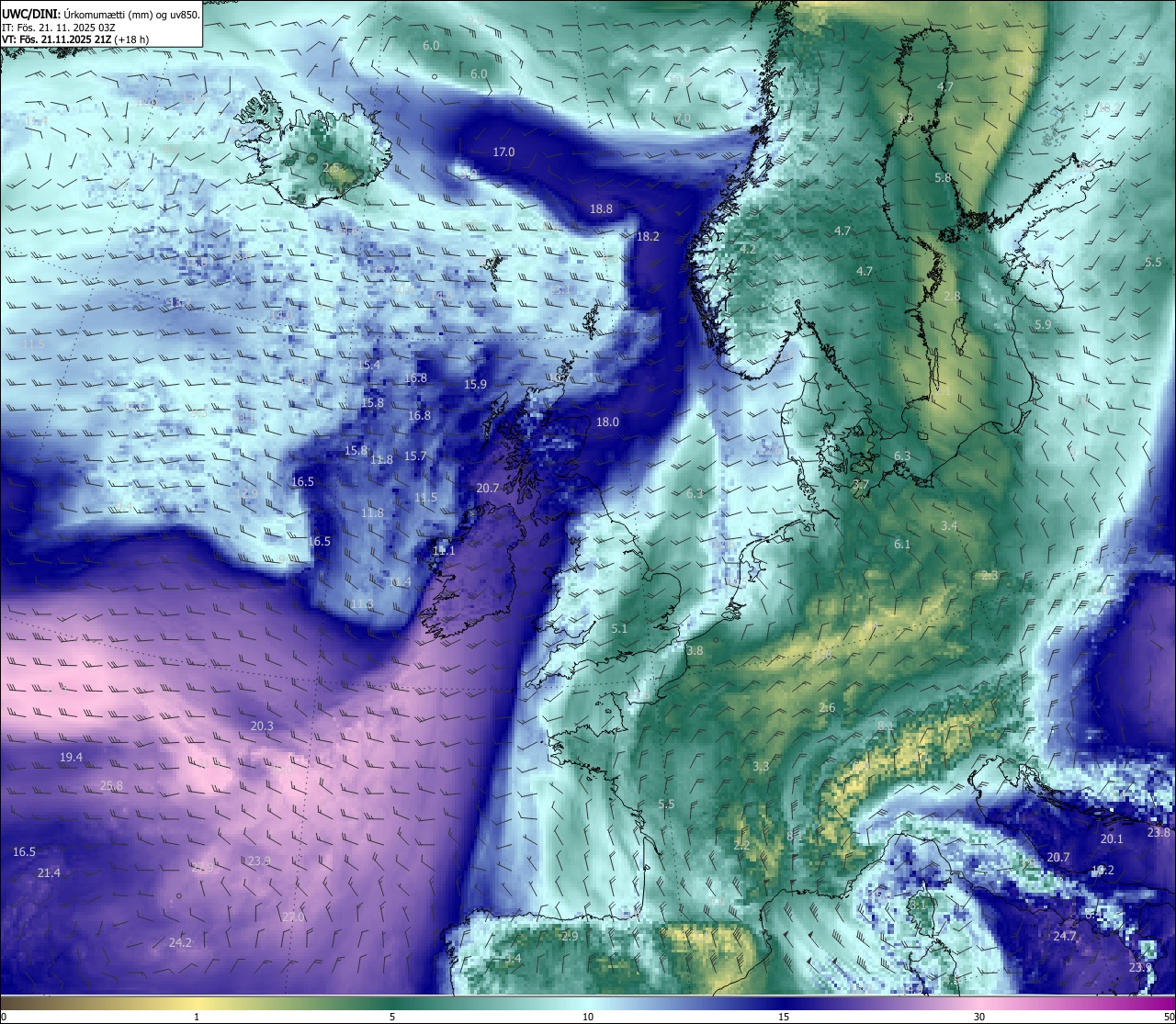Click the 21.4 value label
This screenshot has width=1176, height=1024.
pos(49,873)
